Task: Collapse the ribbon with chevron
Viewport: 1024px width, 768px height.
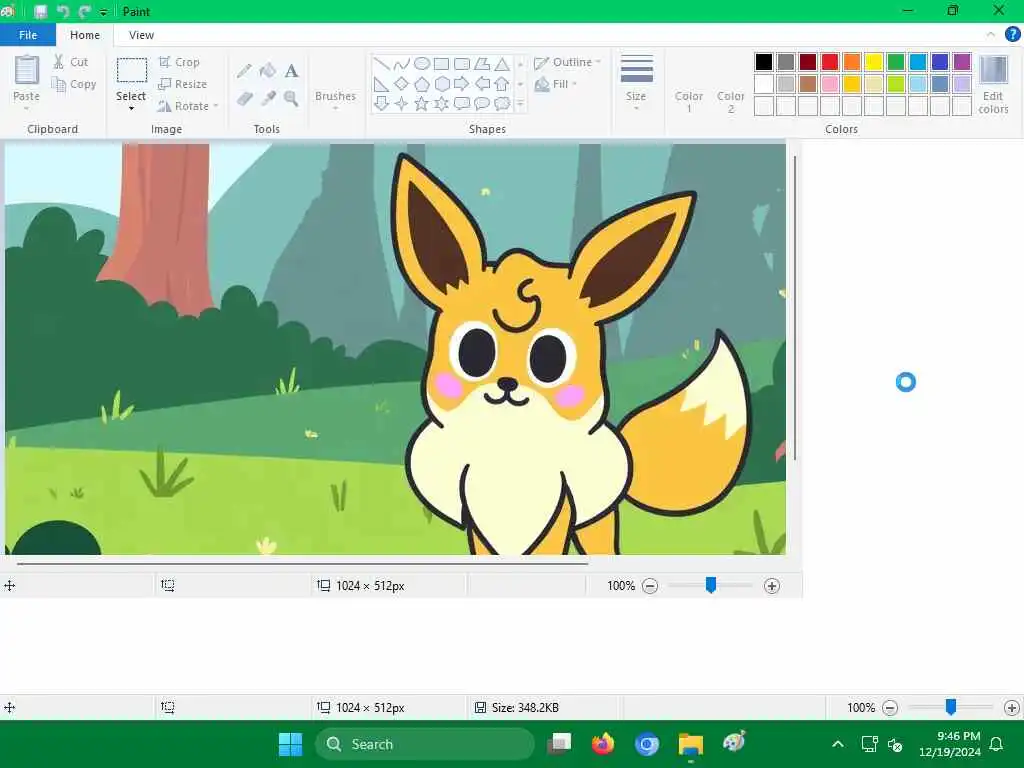Action: coord(991,34)
